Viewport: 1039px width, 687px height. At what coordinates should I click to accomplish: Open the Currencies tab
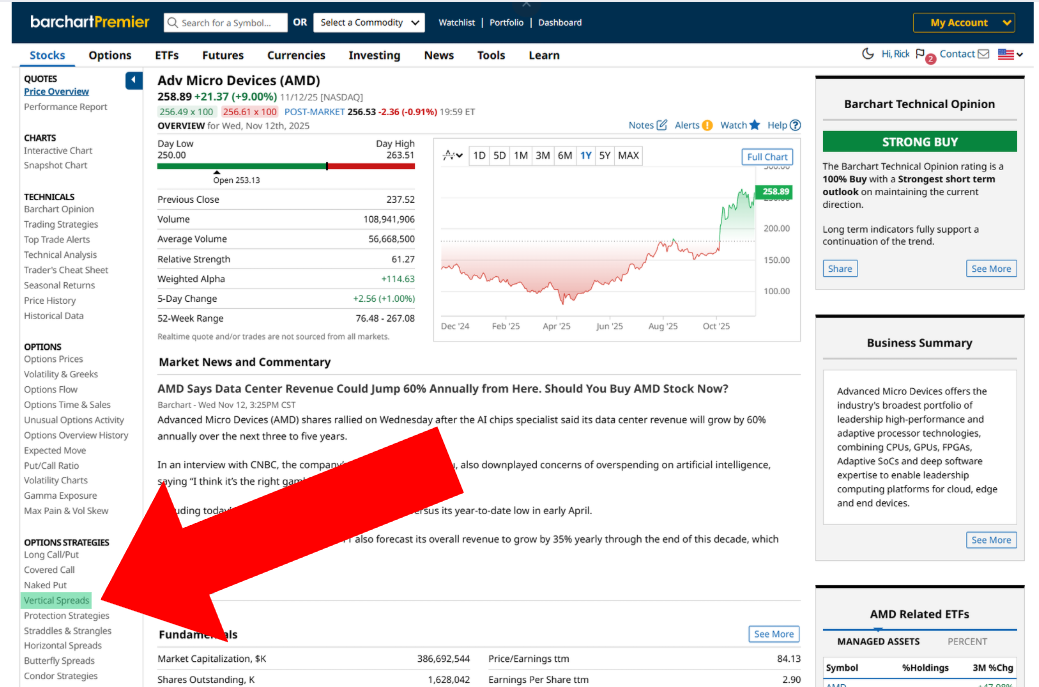[296, 56]
